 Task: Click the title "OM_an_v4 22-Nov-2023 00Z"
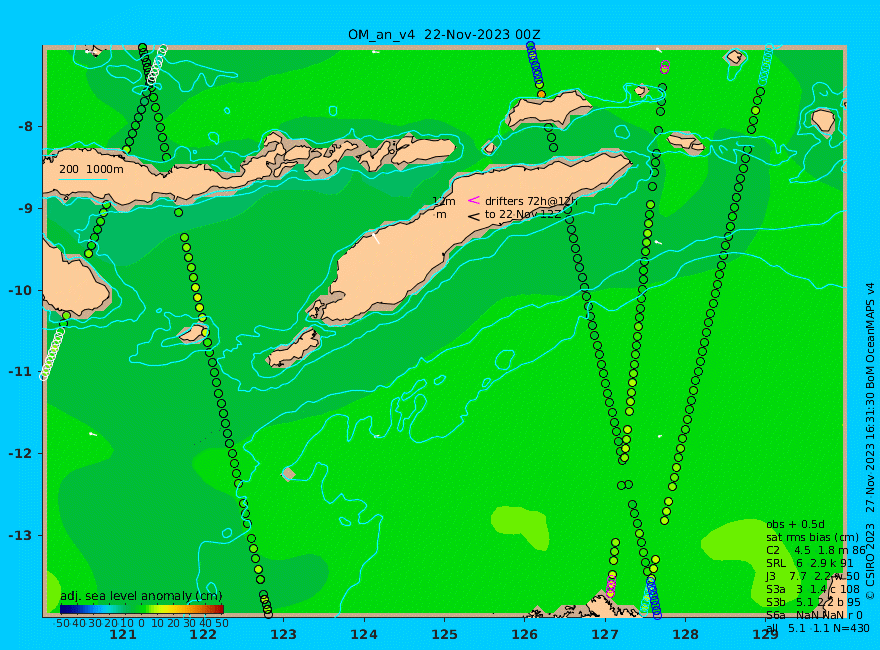pos(444,35)
